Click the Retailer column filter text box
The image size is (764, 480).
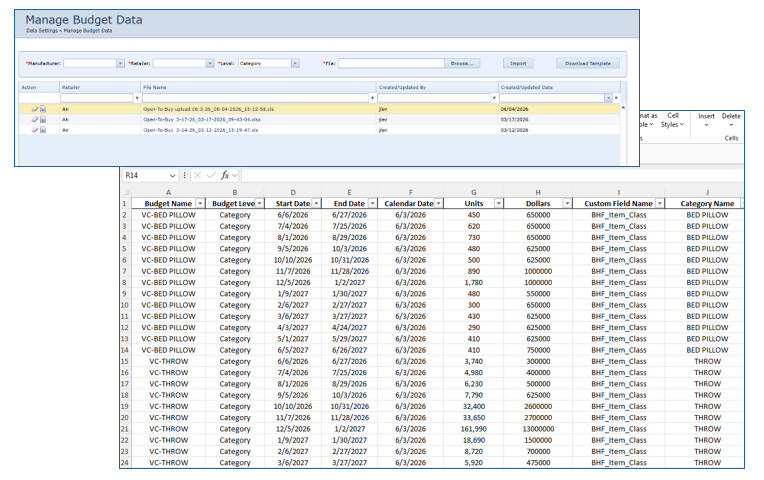[97, 98]
